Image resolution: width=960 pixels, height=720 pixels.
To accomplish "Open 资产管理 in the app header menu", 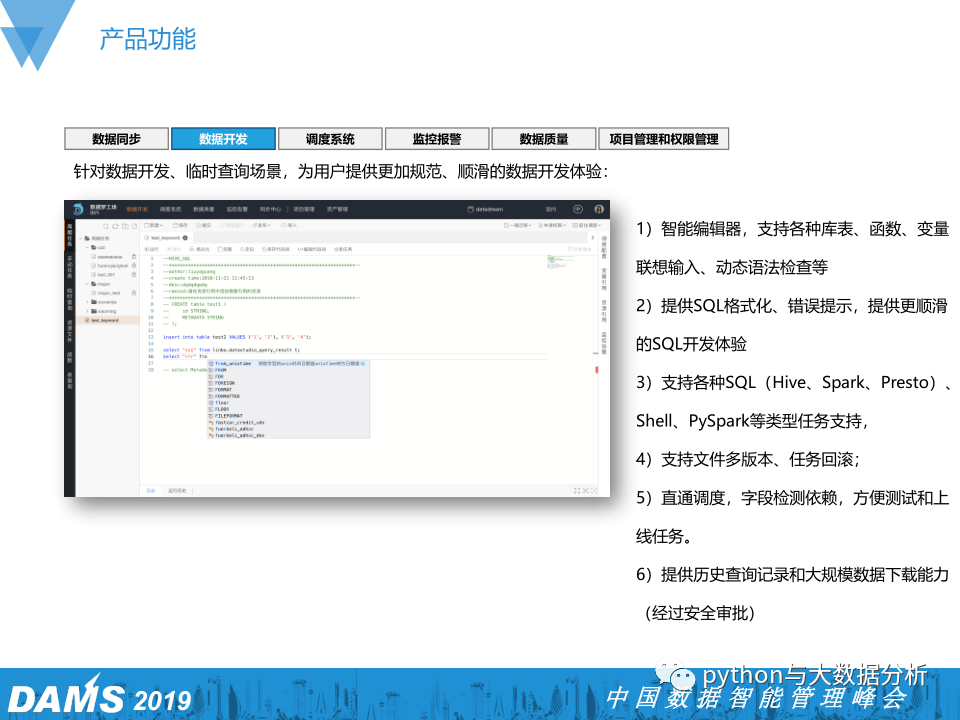I will 337,209.
